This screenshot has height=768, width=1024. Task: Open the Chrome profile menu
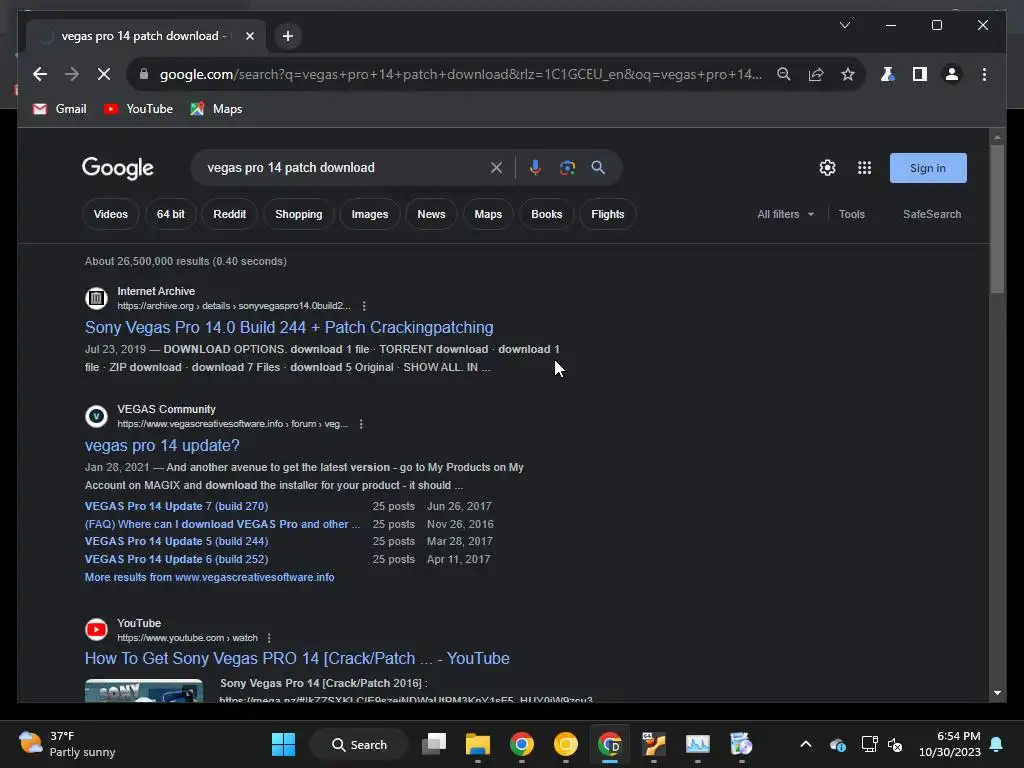952,74
